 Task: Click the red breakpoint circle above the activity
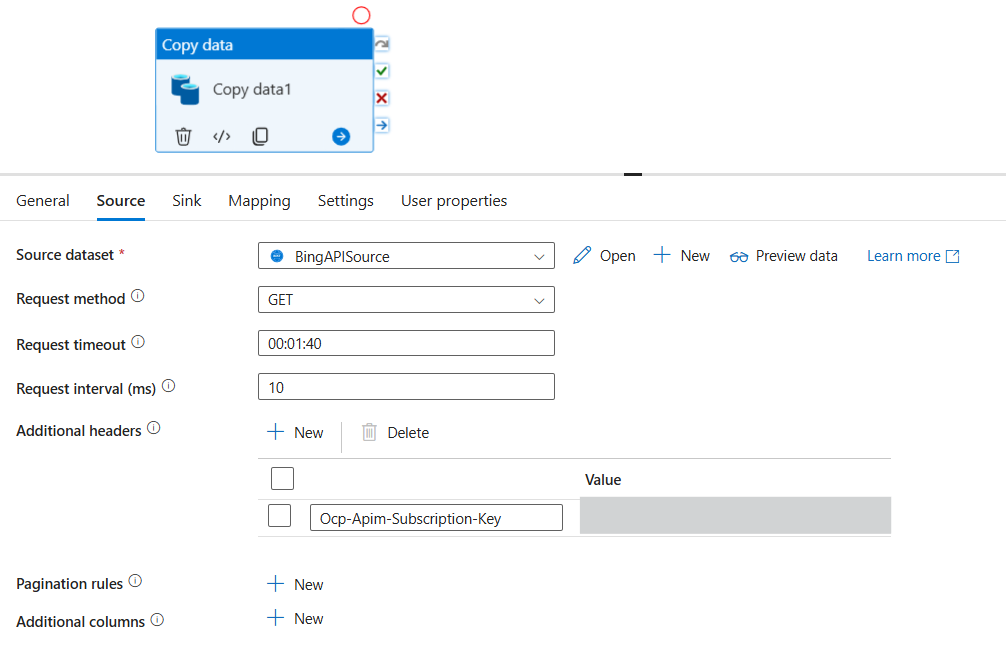(361, 15)
